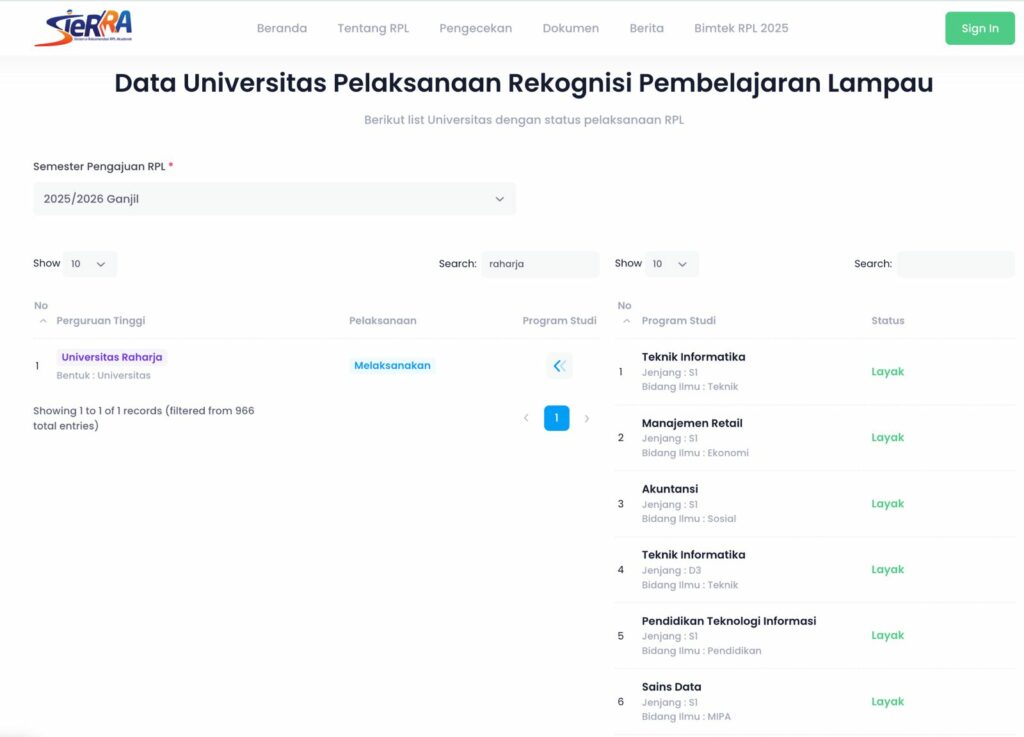Click the university search field containing raharja
This screenshot has height=737, width=1024.
[x=540, y=264]
